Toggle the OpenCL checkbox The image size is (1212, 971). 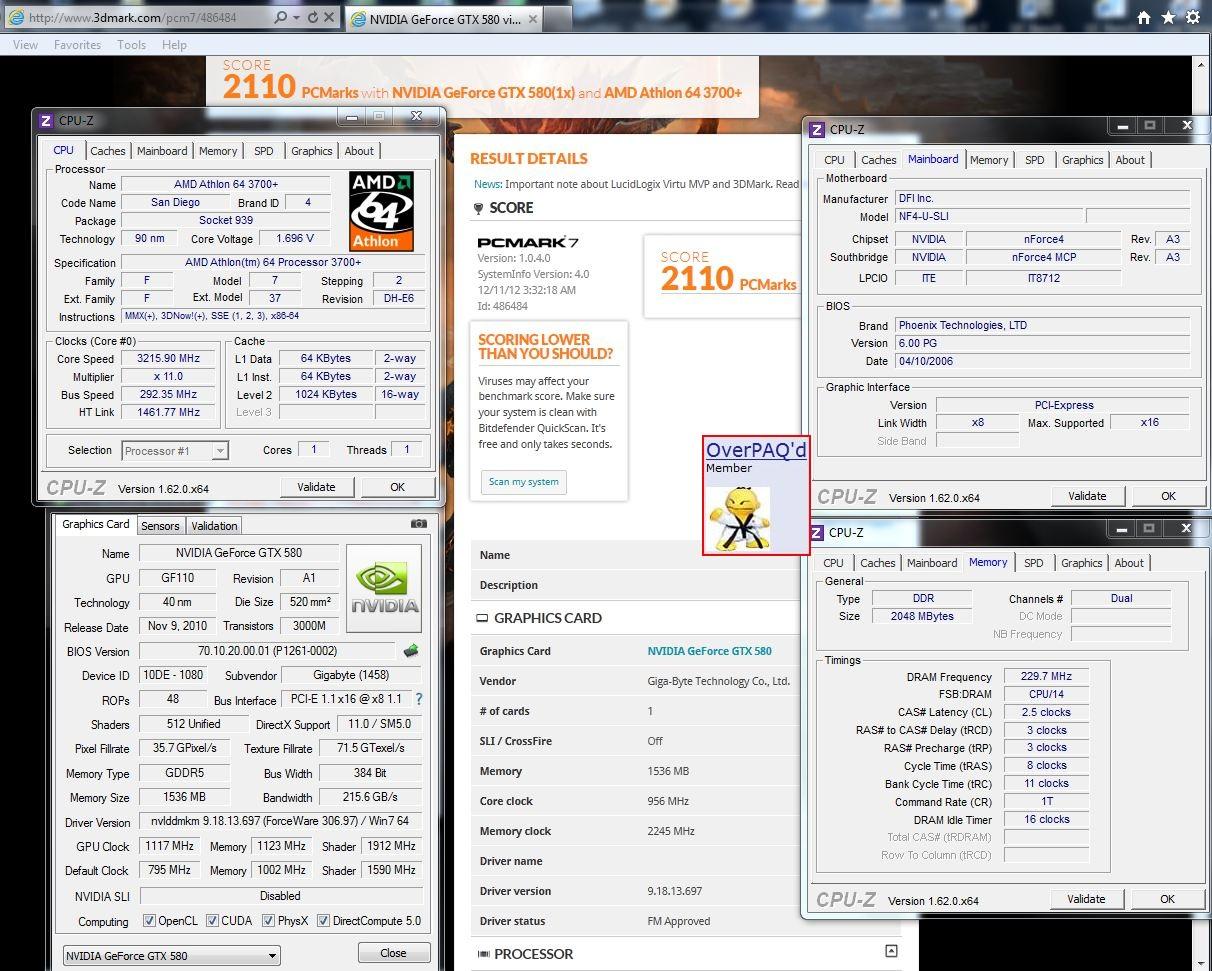pos(149,921)
